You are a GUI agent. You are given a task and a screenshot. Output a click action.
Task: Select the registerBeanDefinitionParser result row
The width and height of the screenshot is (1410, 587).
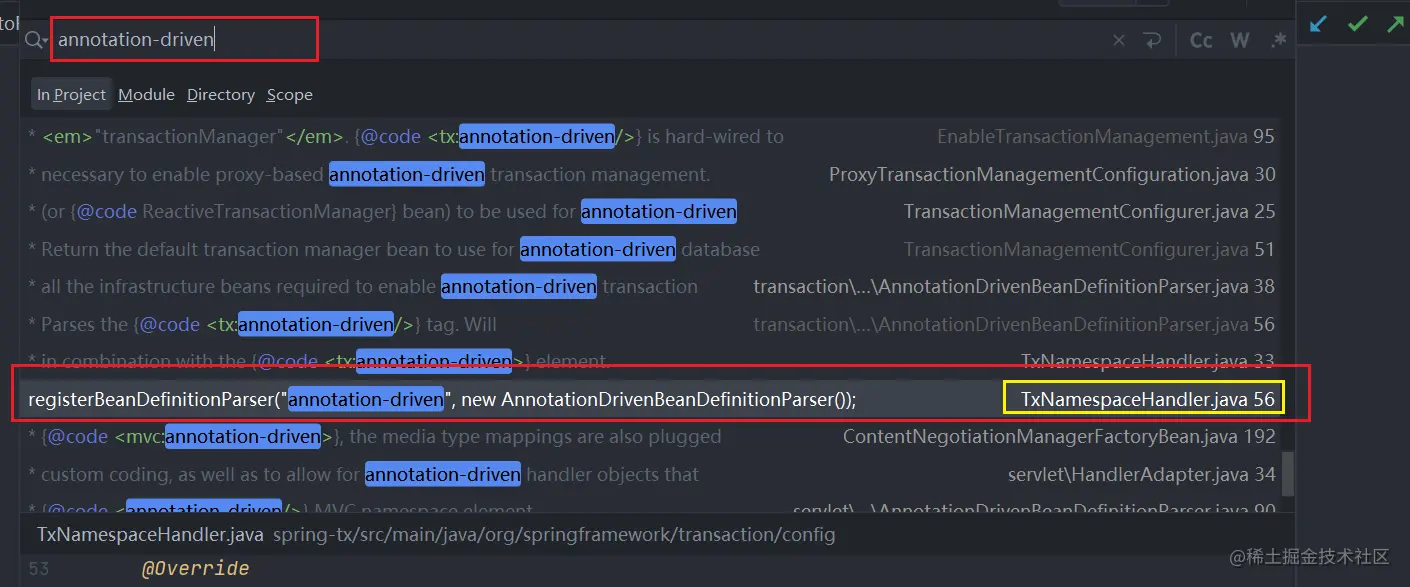651,399
